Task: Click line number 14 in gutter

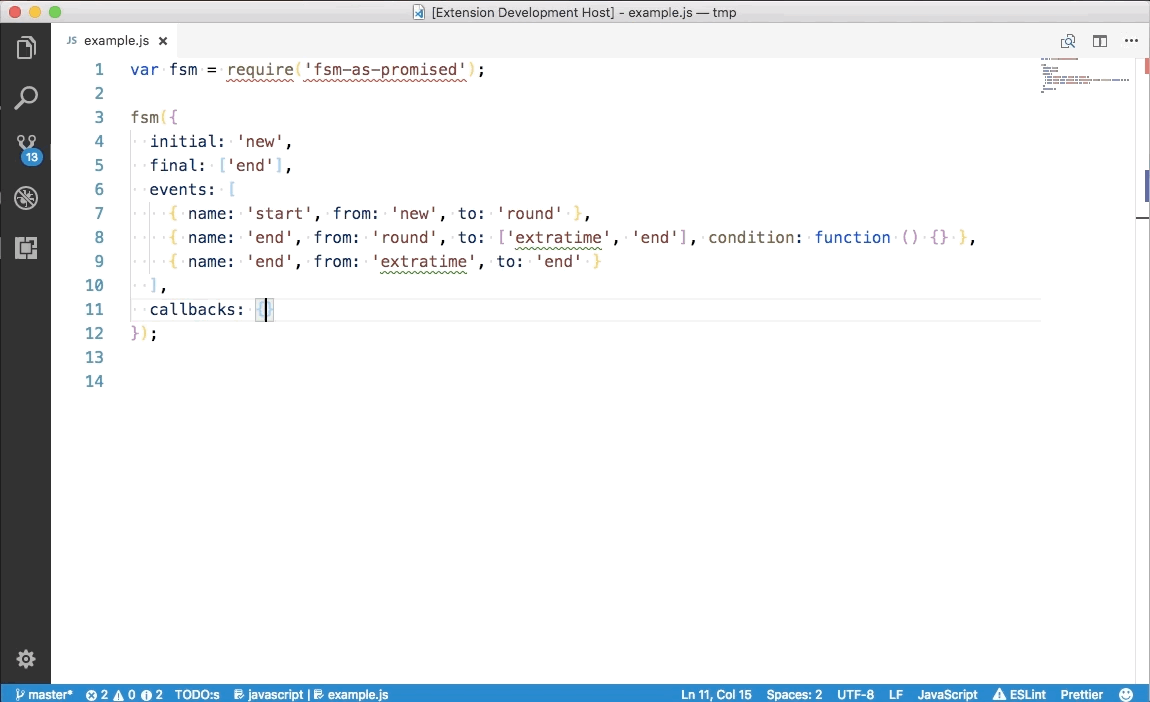Action: (x=95, y=381)
